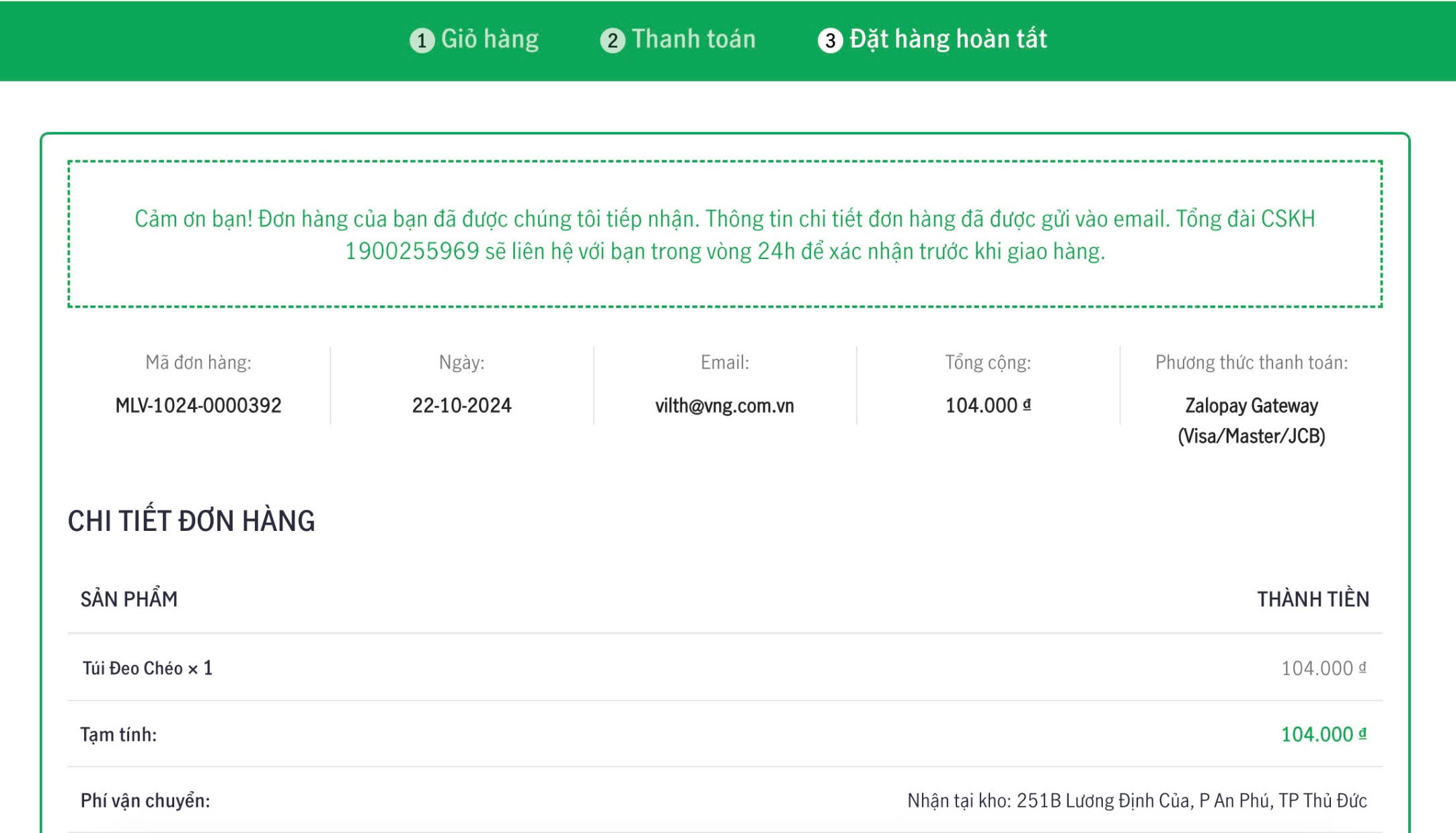Viewport: 1456px width, 833px height.
Task: Click the step 1 circle icon
Action: coord(422,40)
